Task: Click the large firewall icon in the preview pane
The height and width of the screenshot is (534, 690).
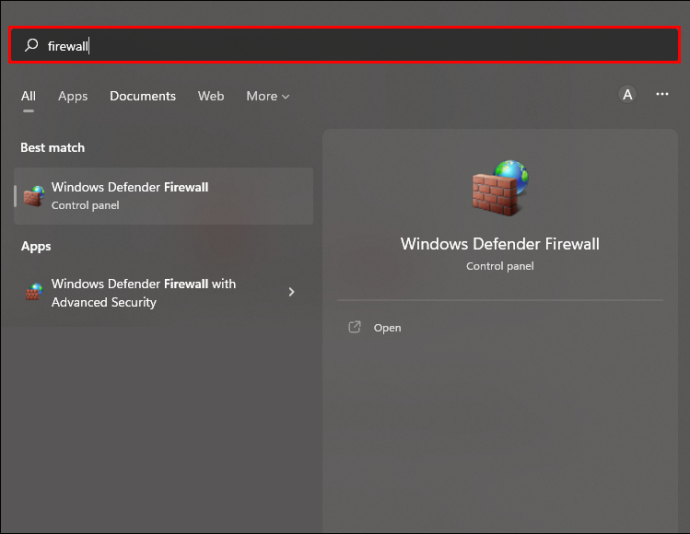Action: tap(500, 188)
